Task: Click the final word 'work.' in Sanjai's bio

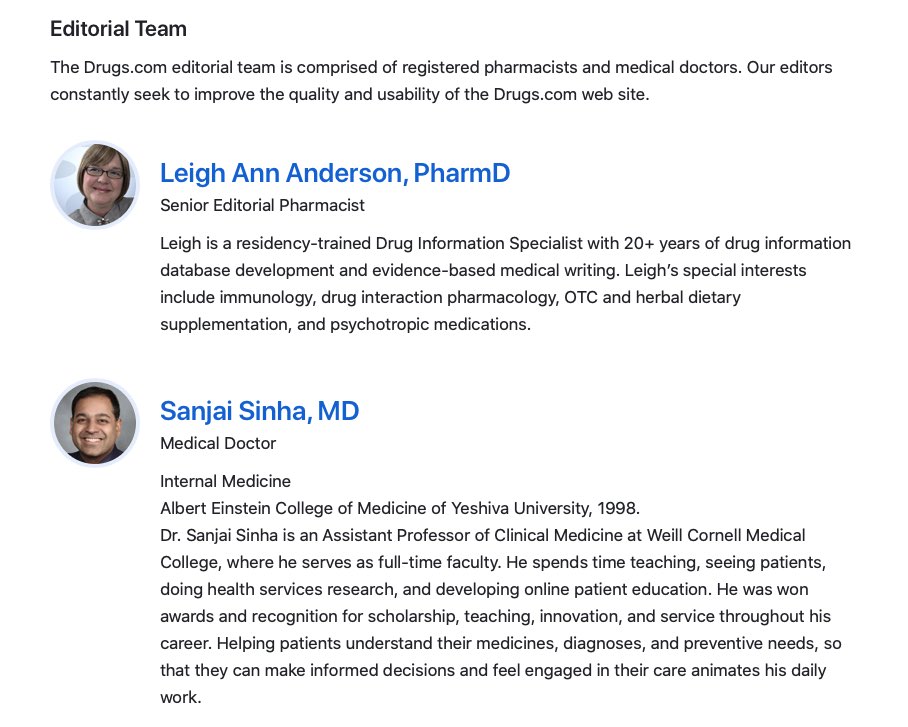Action: pyautogui.click(x=181, y=697)
